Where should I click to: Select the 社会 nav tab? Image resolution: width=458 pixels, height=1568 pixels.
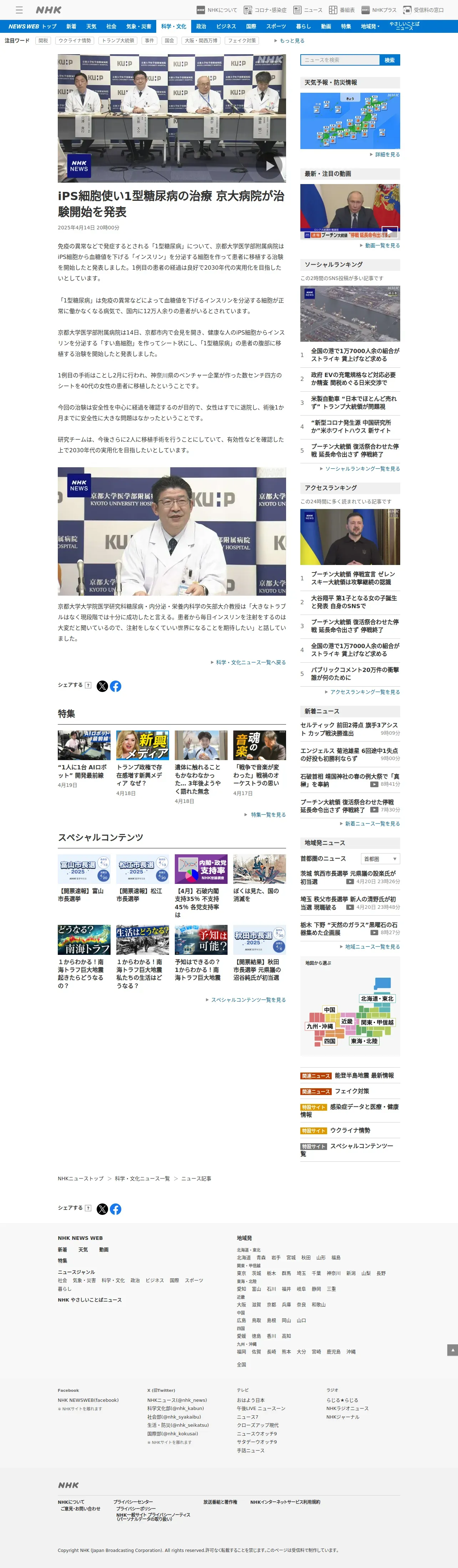[111, 26]
